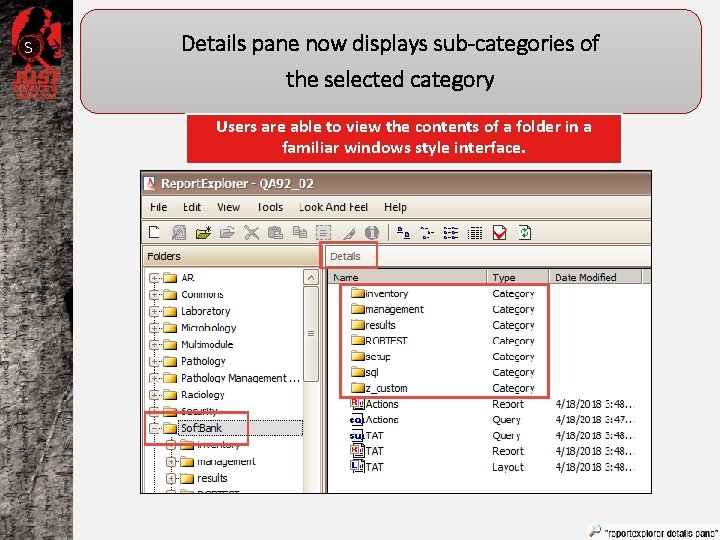Image resolution: width=720 pixels, height=540 pixels.
Task: Collapse the SoftBank folder node
Action: (154, 428)
